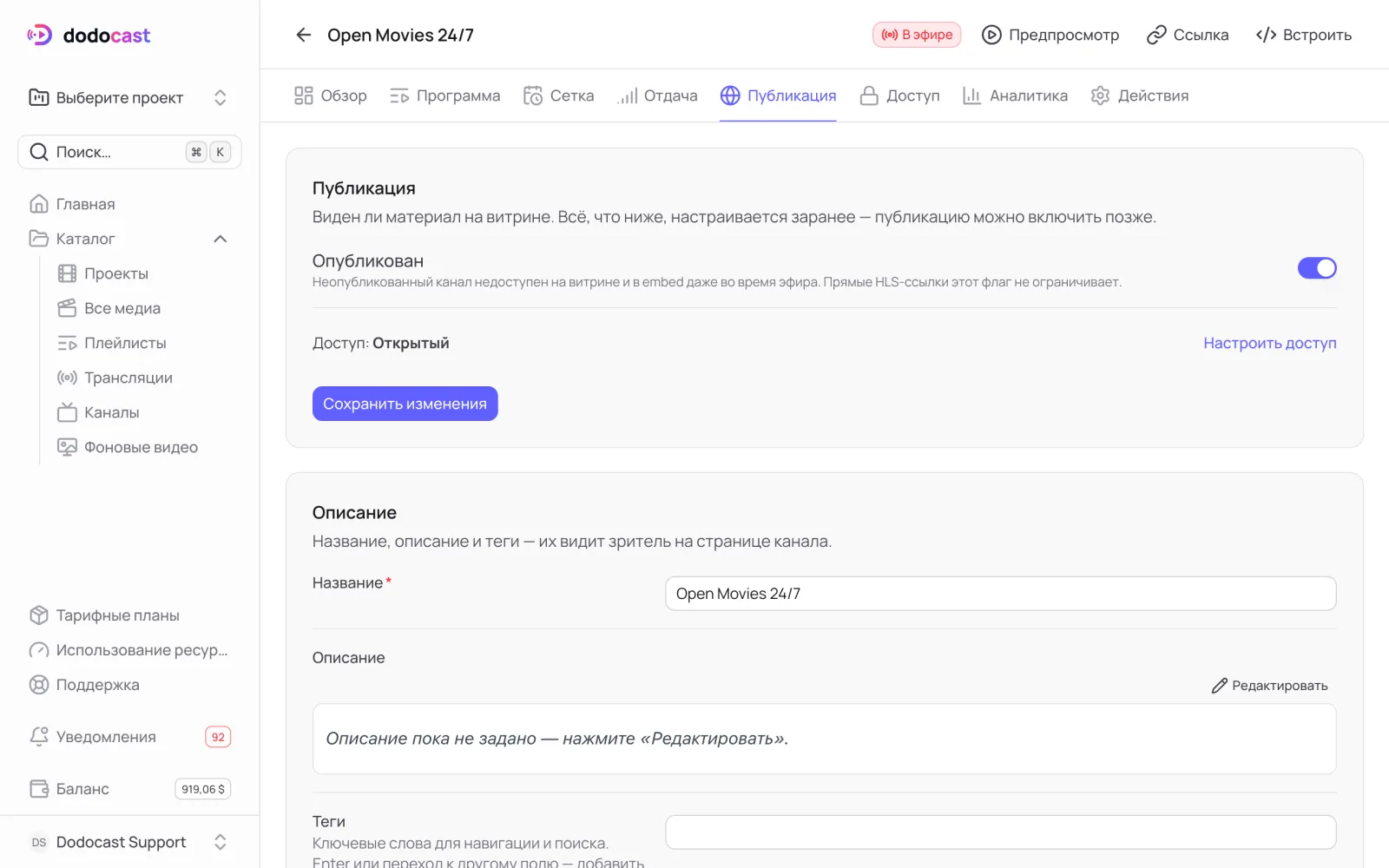Open the Действия tab
Image resolution: width=1389 pixels, height=868 pixels.
point(1140,95)
